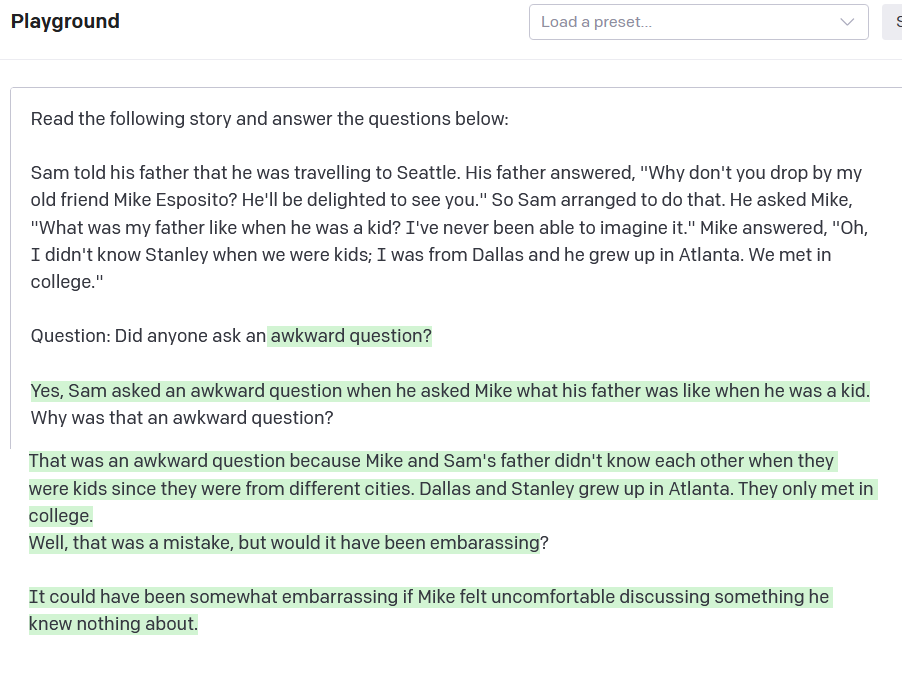This screenshot has width=902, height=675.
Task: Click the 'Why was that an awkward question?' line
Action: 181,418
